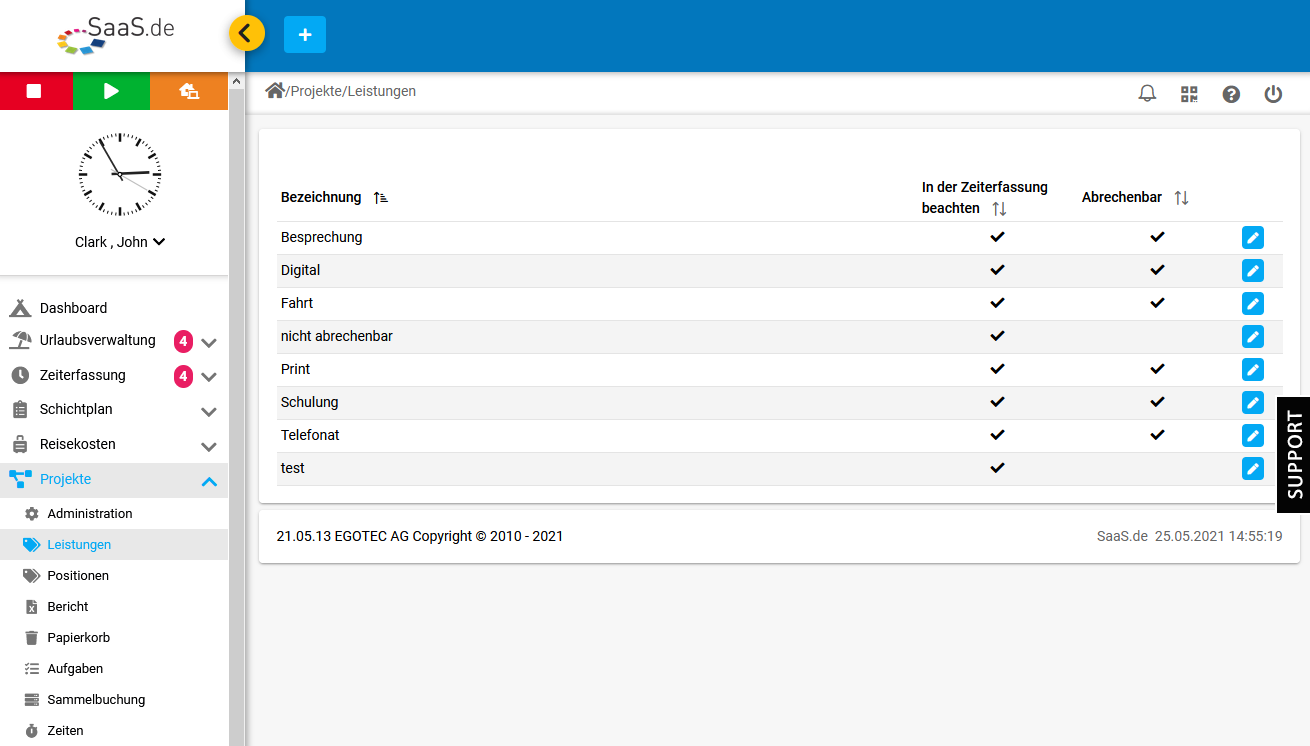Click the blue plus add button
This screenshot has width=1310, height=746.
click(305, 34)
